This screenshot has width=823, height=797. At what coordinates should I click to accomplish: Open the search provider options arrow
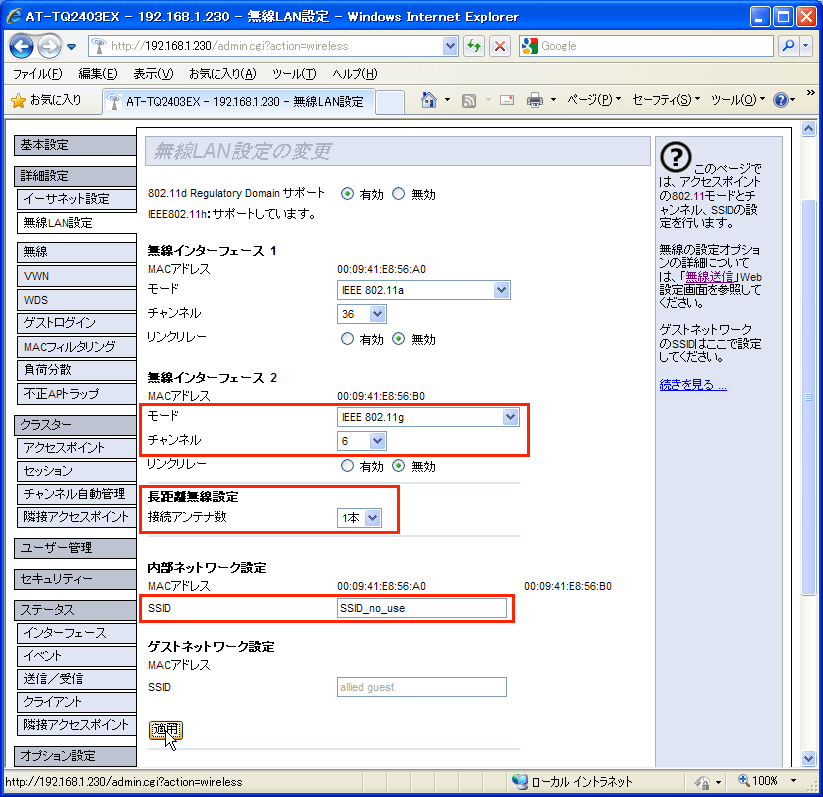[x=806, y=46]
